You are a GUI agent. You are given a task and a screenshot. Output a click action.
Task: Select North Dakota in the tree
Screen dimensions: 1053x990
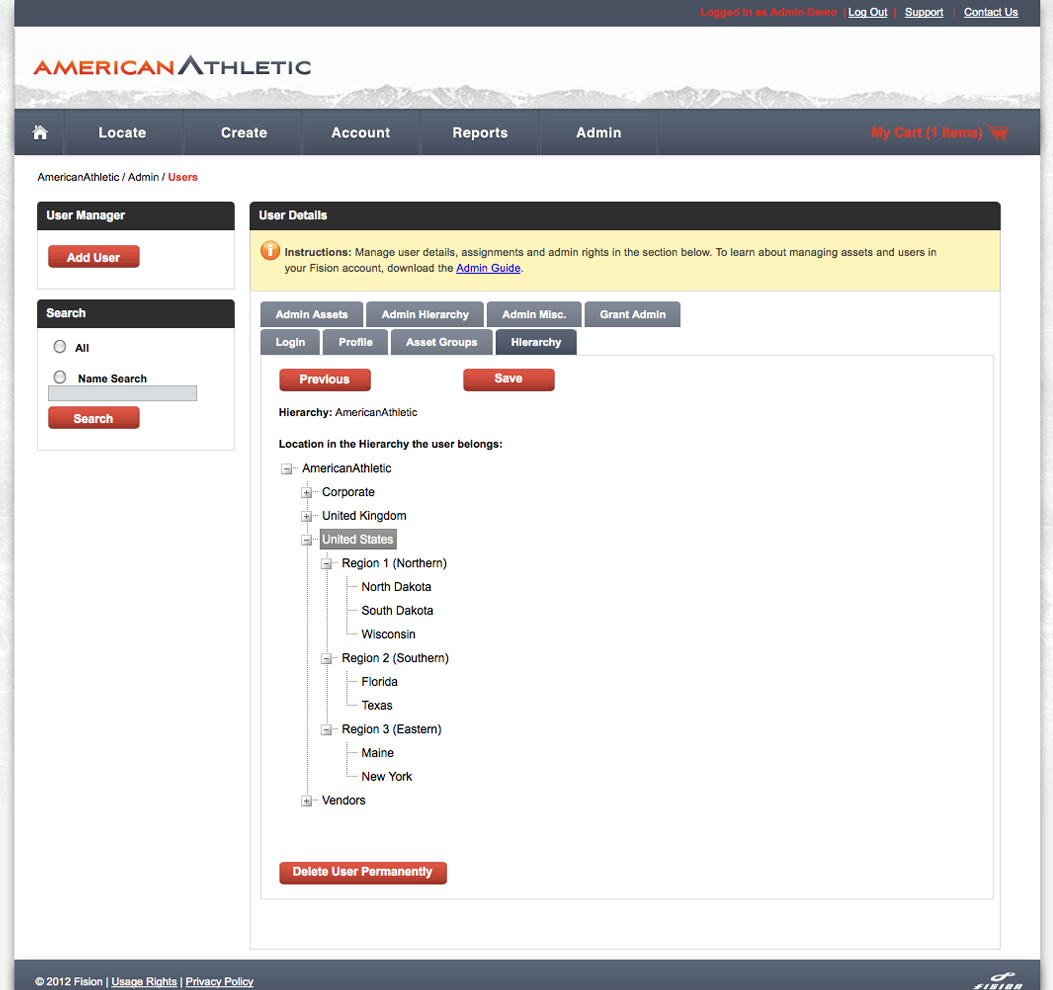tap(396, 587)
